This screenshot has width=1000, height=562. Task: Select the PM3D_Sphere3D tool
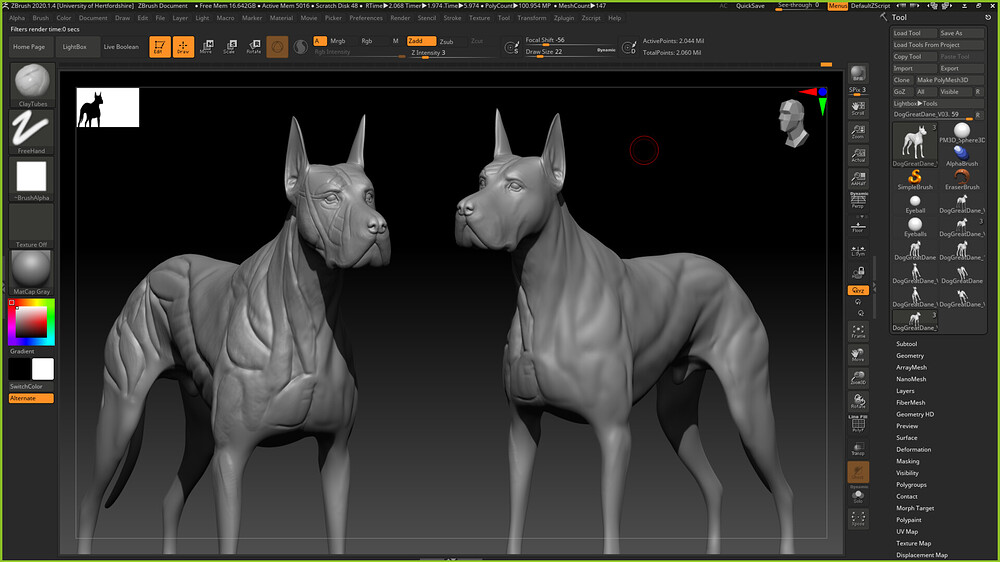962,133
